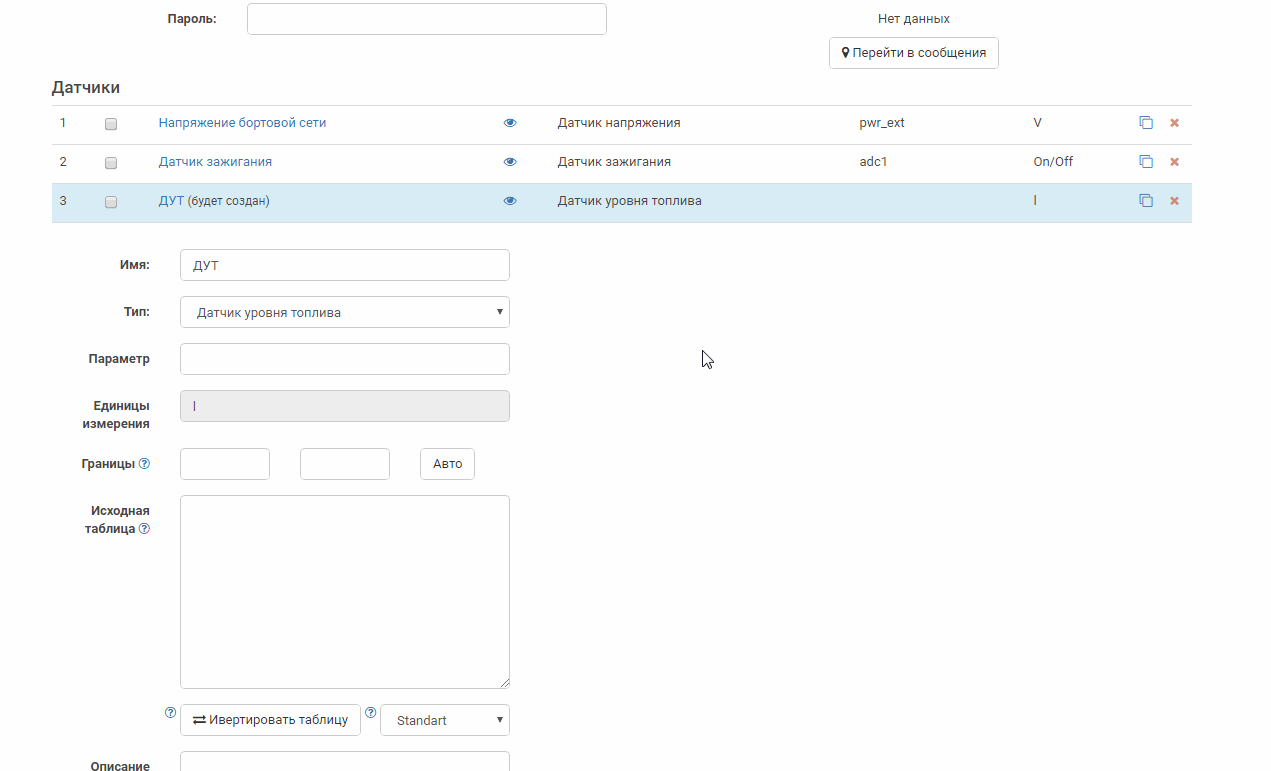Screen dimensions: 1271x771
Task: Toggle eye visibility for Напряжение бортовой сети
Action: [x=510, y=123]
